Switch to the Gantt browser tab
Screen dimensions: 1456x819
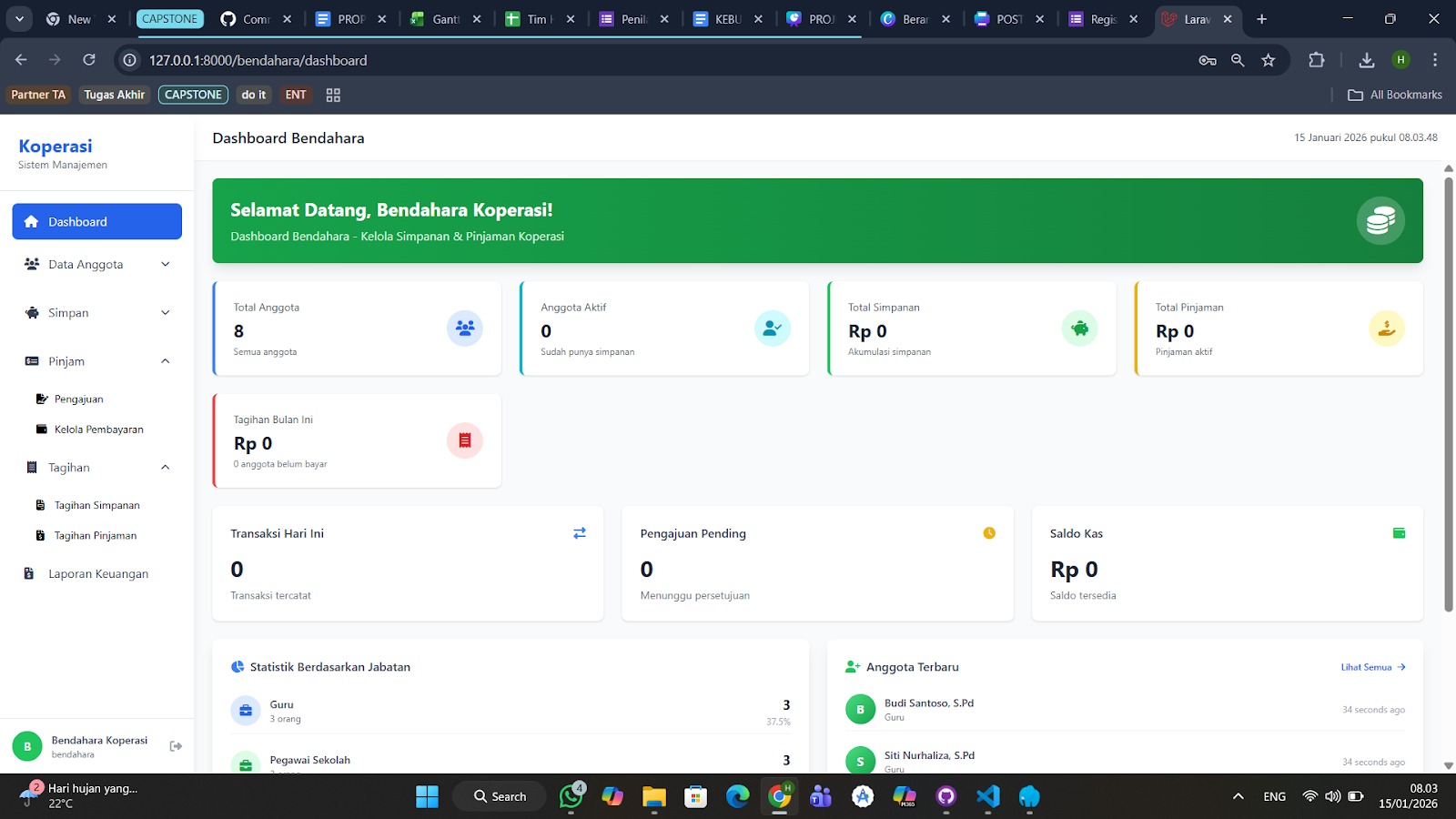(445, 19)
